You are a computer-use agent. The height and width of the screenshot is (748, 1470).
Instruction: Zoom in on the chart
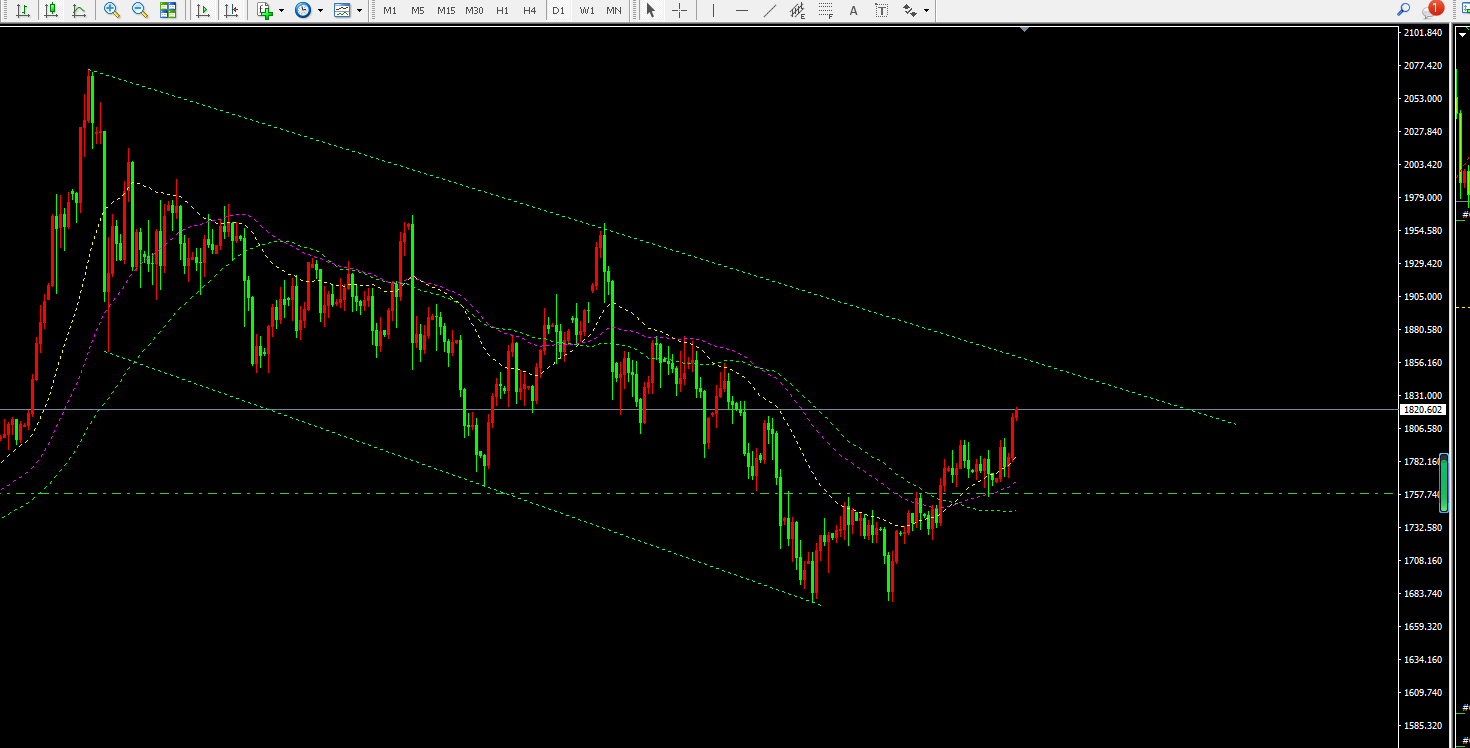click(112, 10)
